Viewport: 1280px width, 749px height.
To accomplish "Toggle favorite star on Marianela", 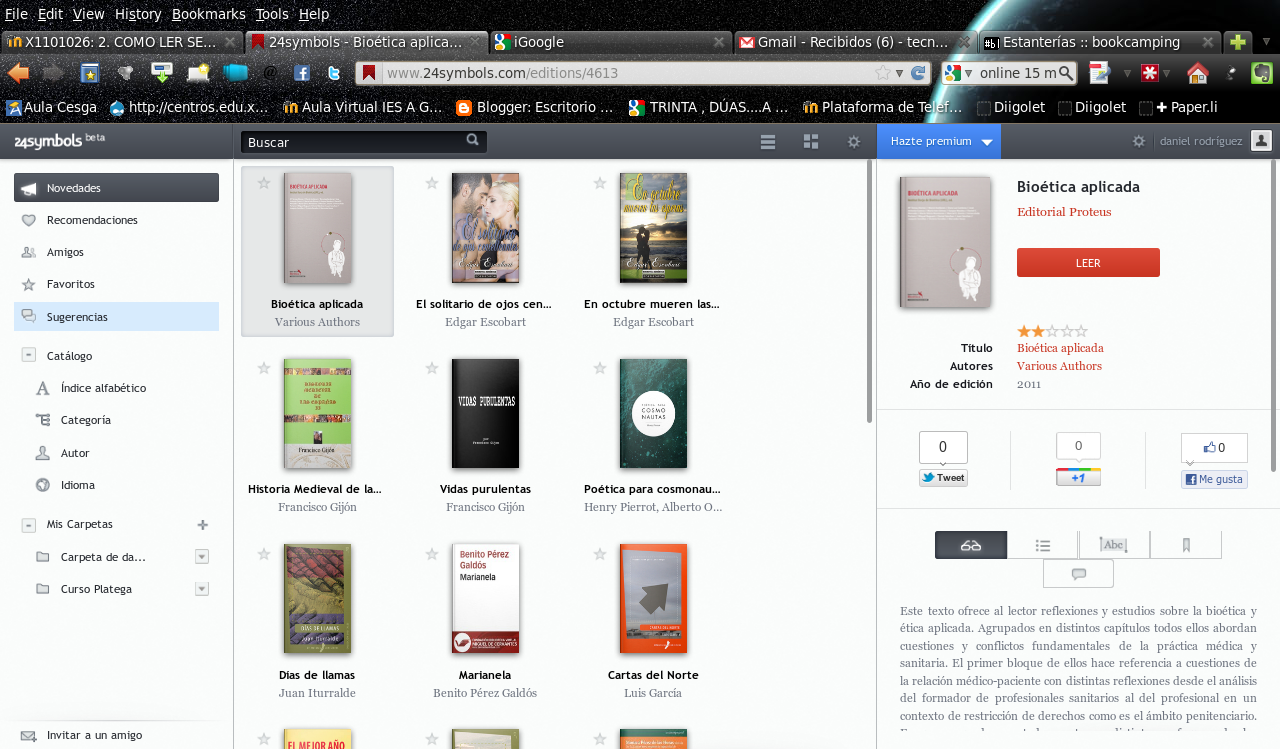I will click(x=432, y=554).
